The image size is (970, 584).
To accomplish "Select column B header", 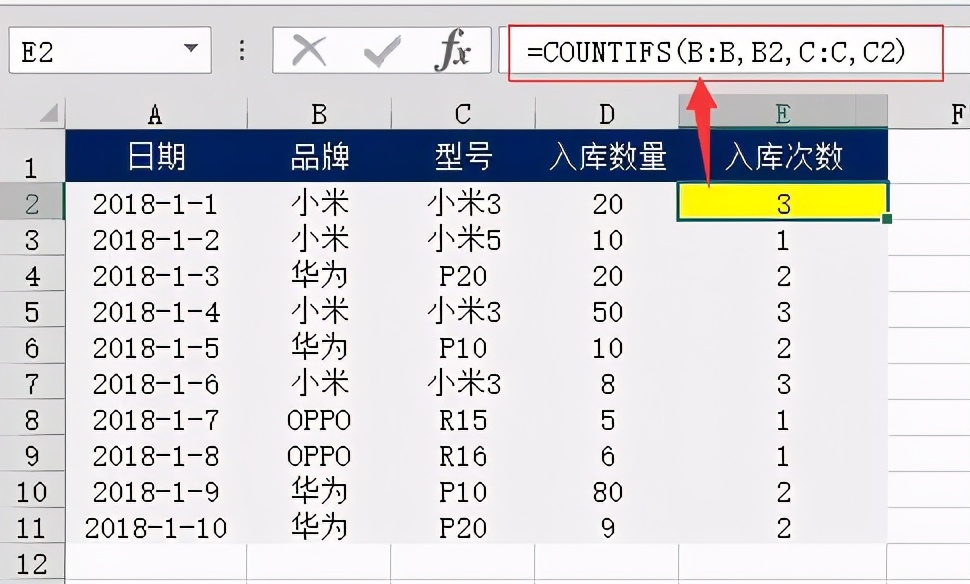I will (319, 114).
